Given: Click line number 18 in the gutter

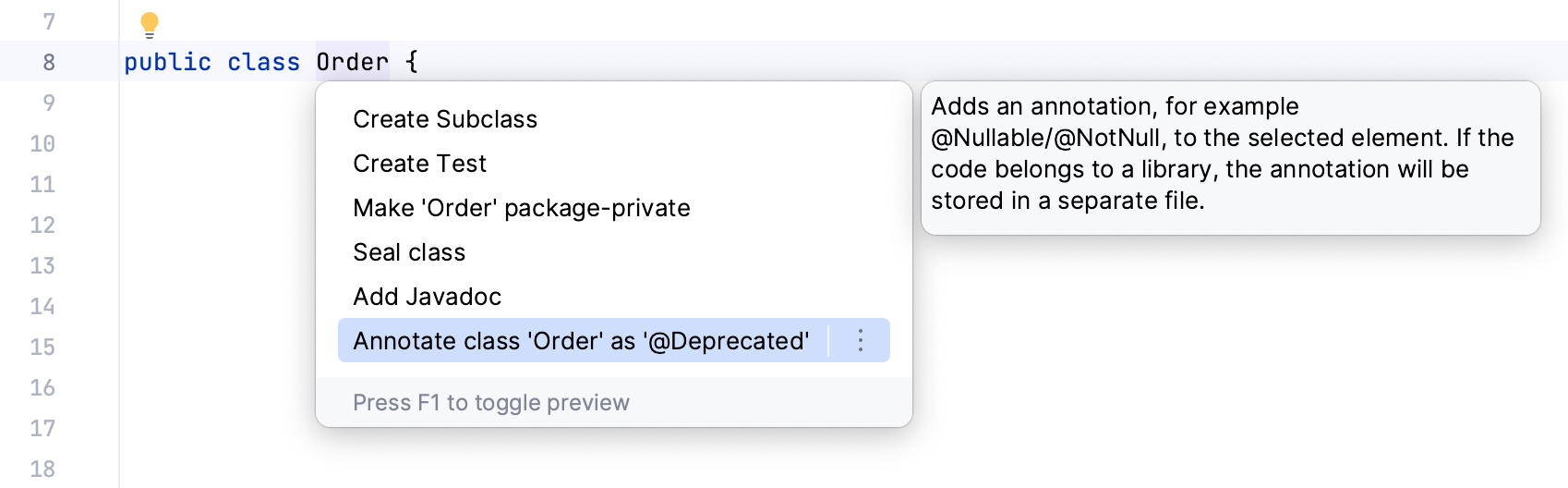Looking at the screenshot, I should [x=42, y=469].
